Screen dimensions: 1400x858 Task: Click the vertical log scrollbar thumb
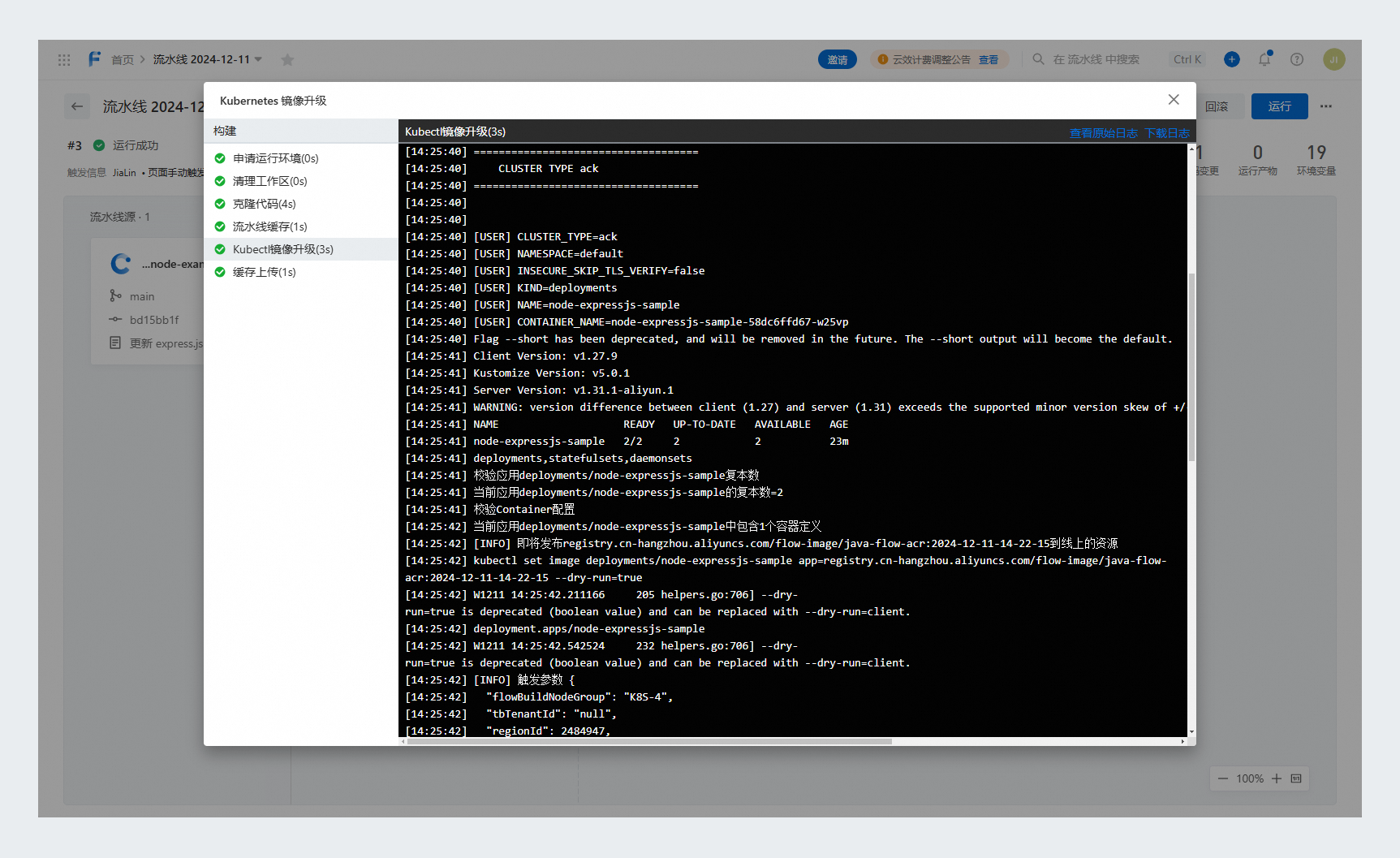[x=1191, y=367]
